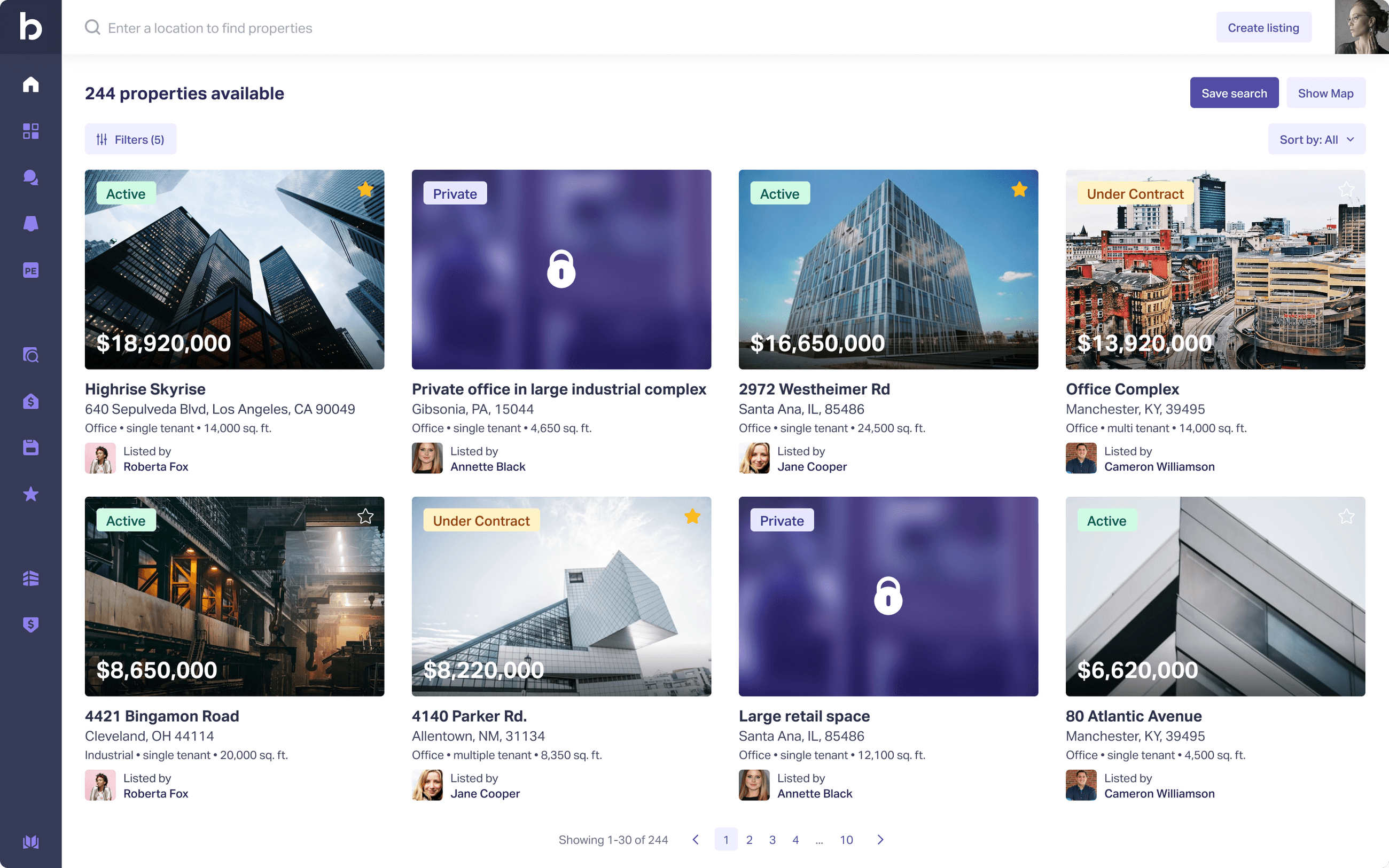Click the Save search button

coord(1234,93)
